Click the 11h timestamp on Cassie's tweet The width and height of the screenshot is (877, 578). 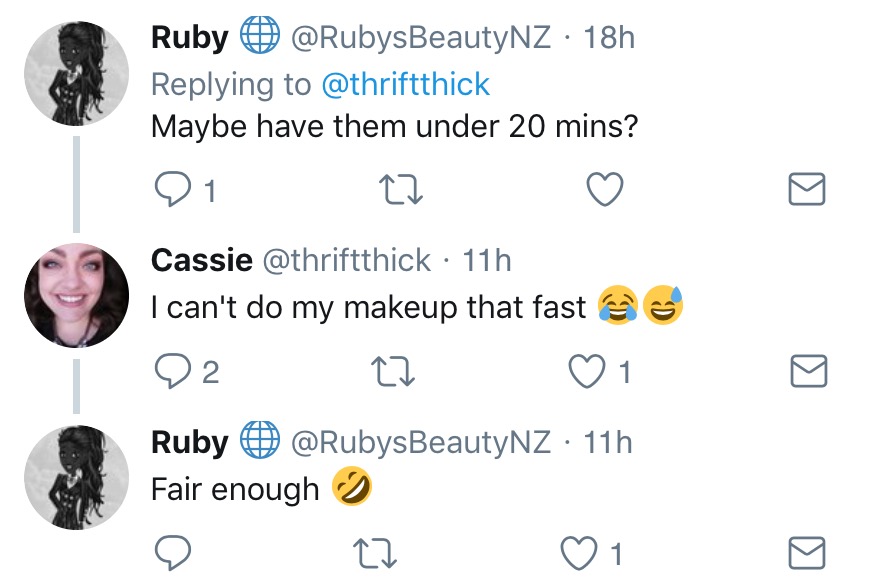[x=486, y=260]
